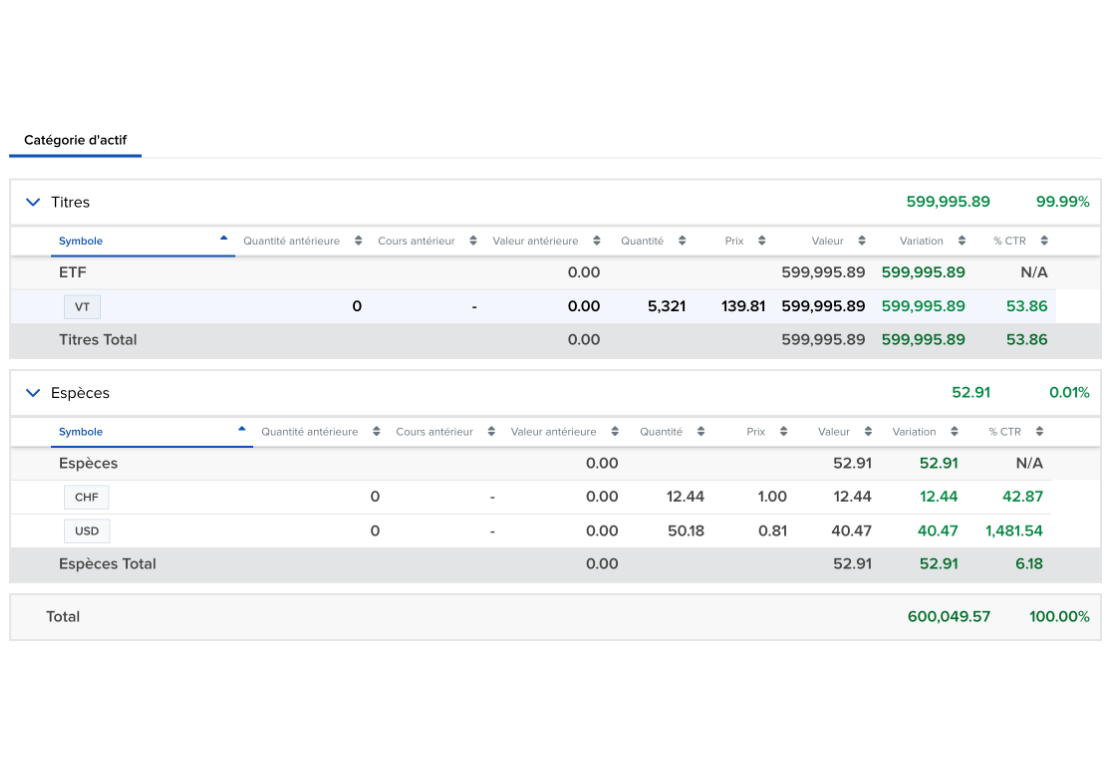Open the VT symbol details

point(82,307)
